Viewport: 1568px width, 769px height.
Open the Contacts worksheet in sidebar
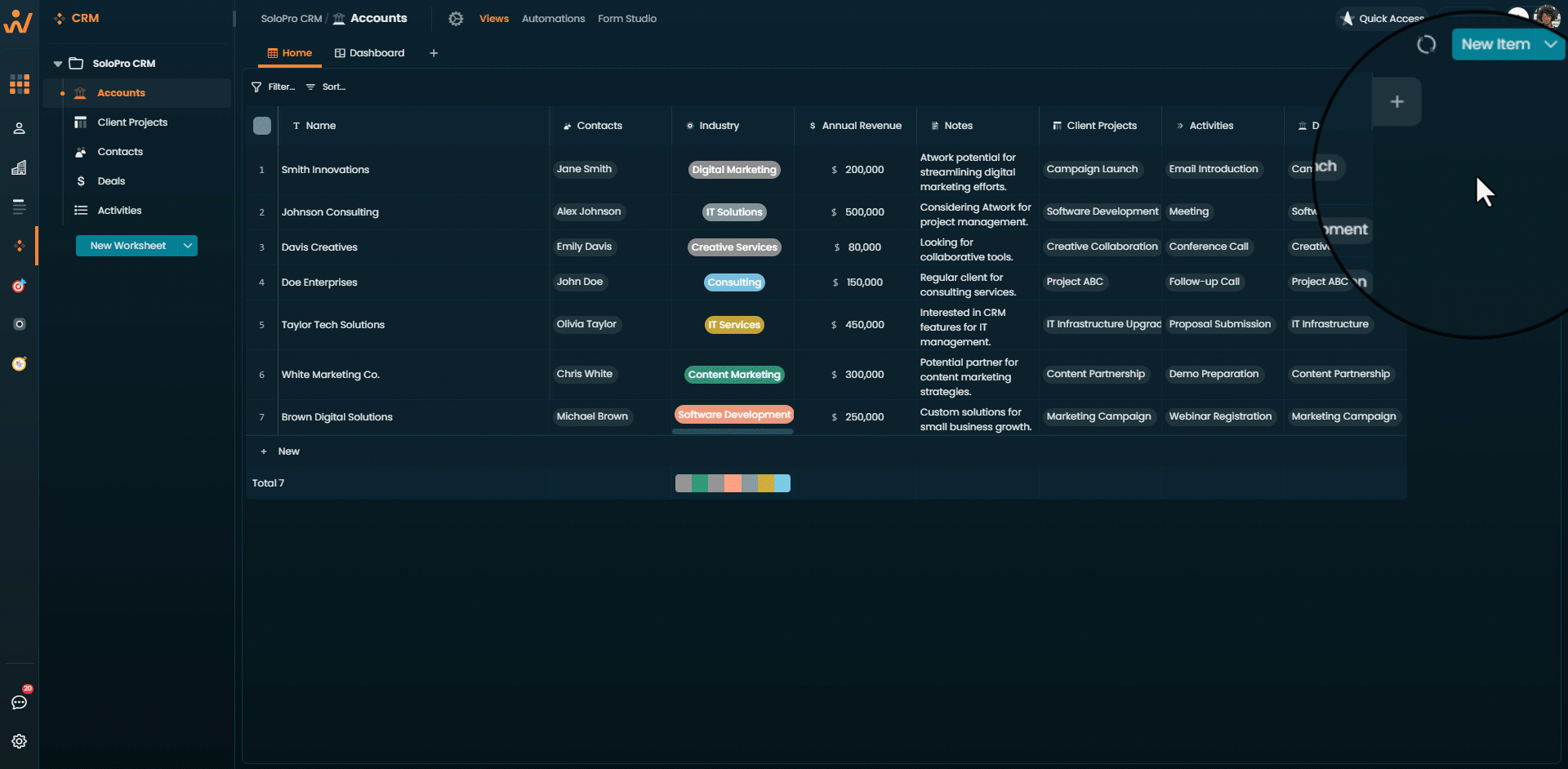[120, 152]
